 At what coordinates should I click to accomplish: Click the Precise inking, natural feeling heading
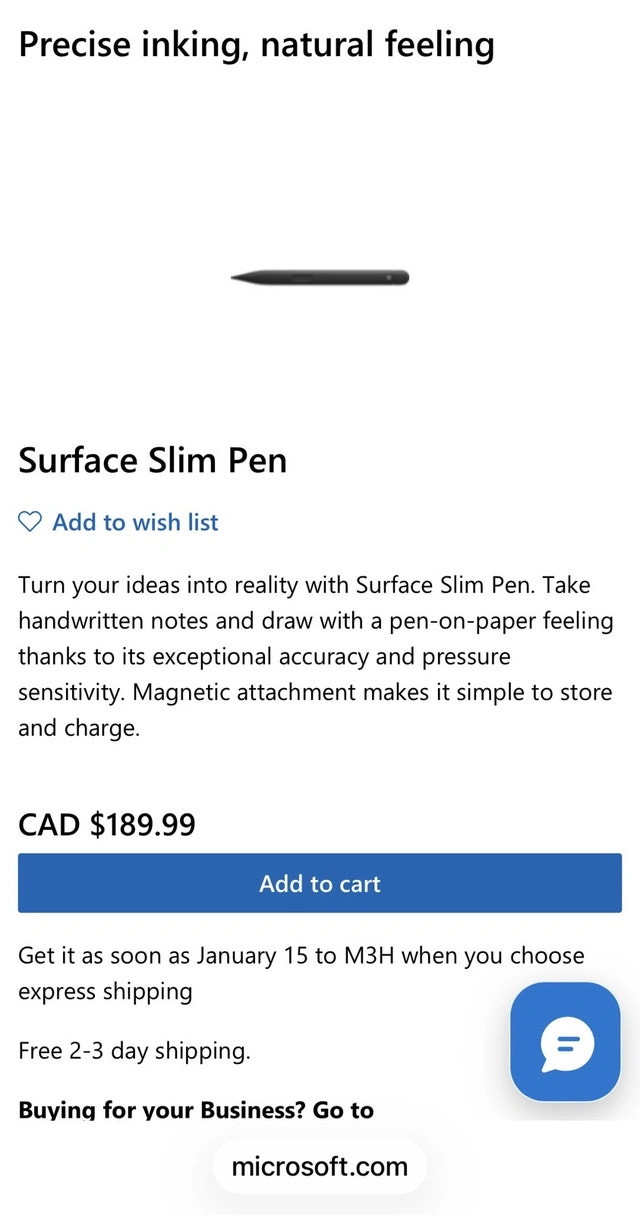tap(256, 44)
